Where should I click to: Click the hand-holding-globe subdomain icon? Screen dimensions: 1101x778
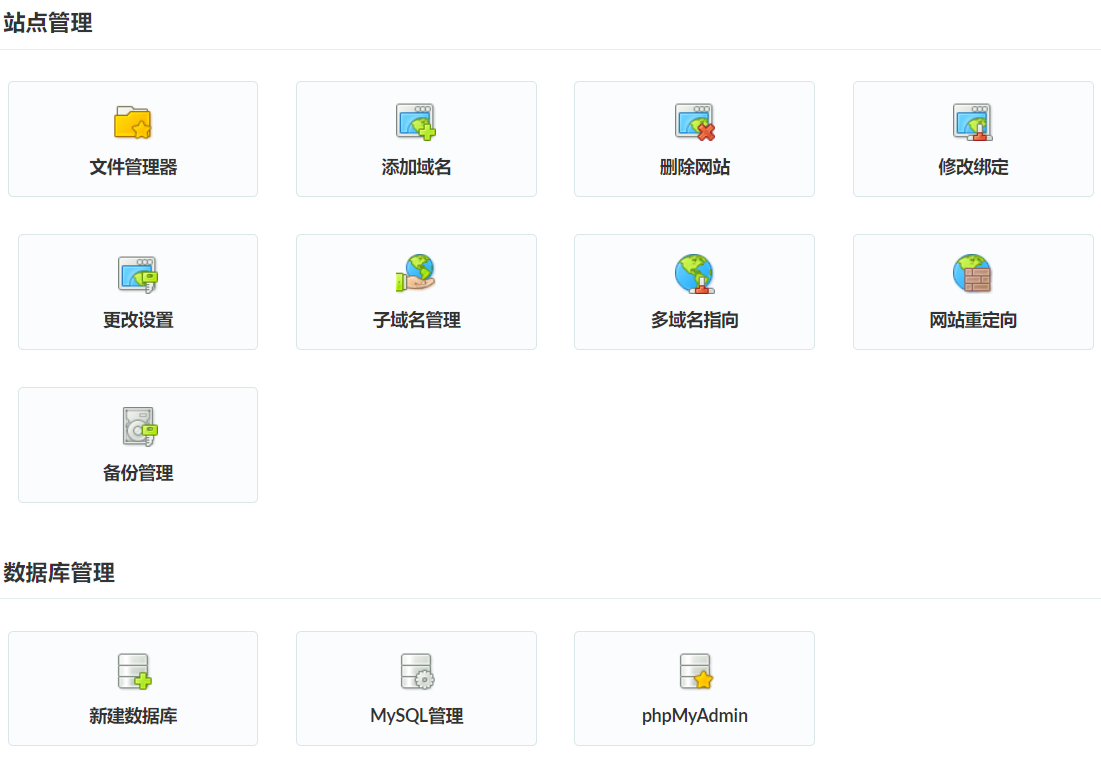pos(416,274)
